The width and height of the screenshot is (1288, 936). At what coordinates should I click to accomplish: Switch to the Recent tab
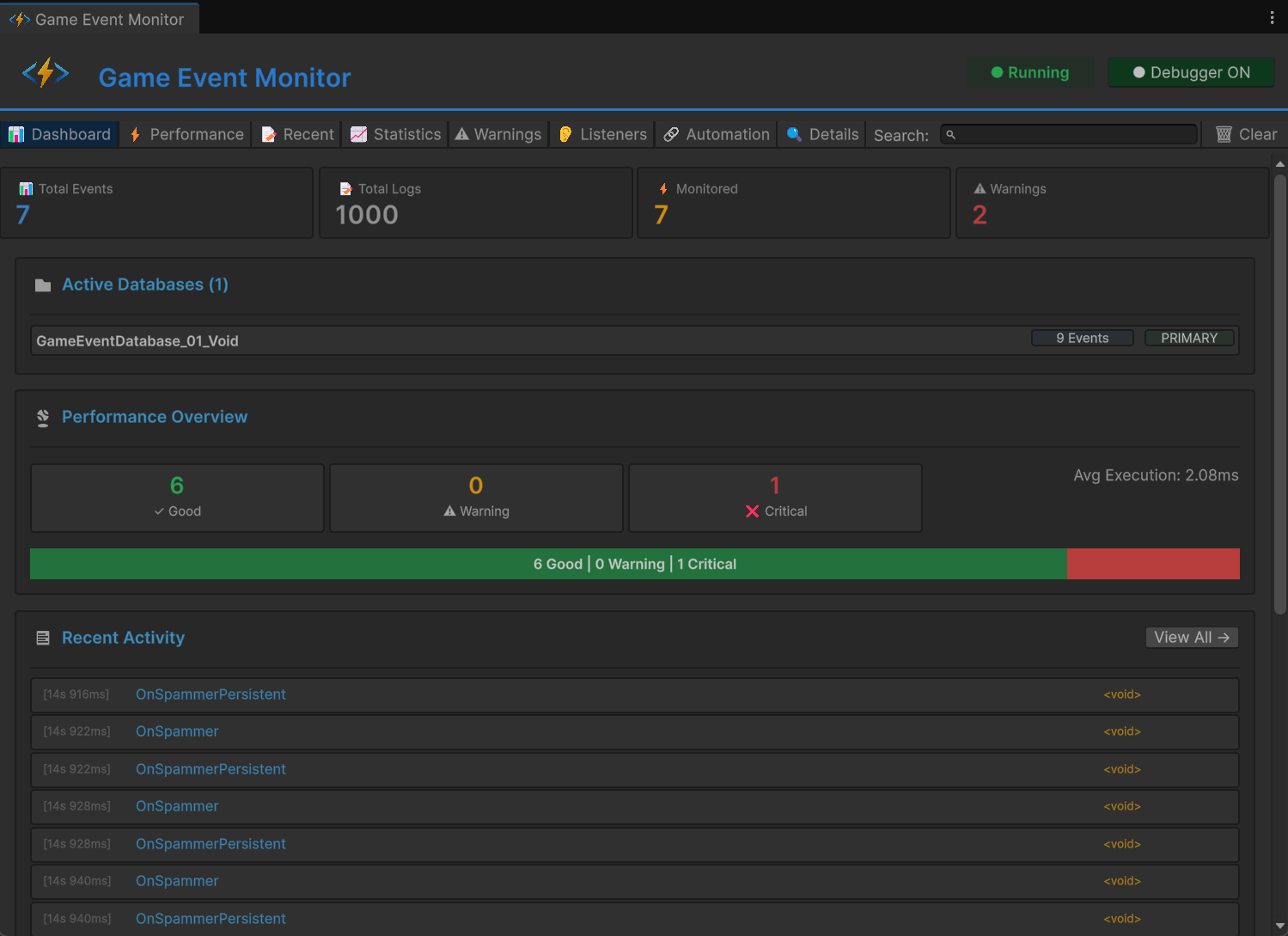tap(296, 134)
